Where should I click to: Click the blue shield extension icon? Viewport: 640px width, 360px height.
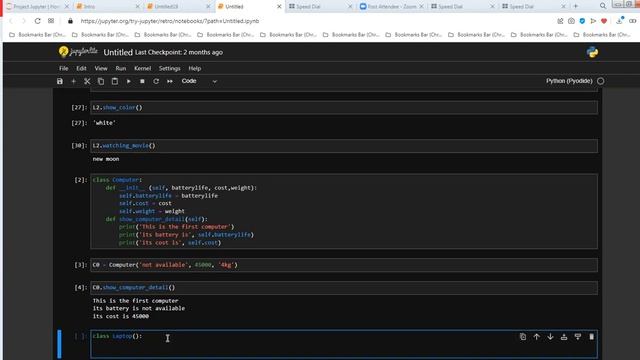[582, 21]
